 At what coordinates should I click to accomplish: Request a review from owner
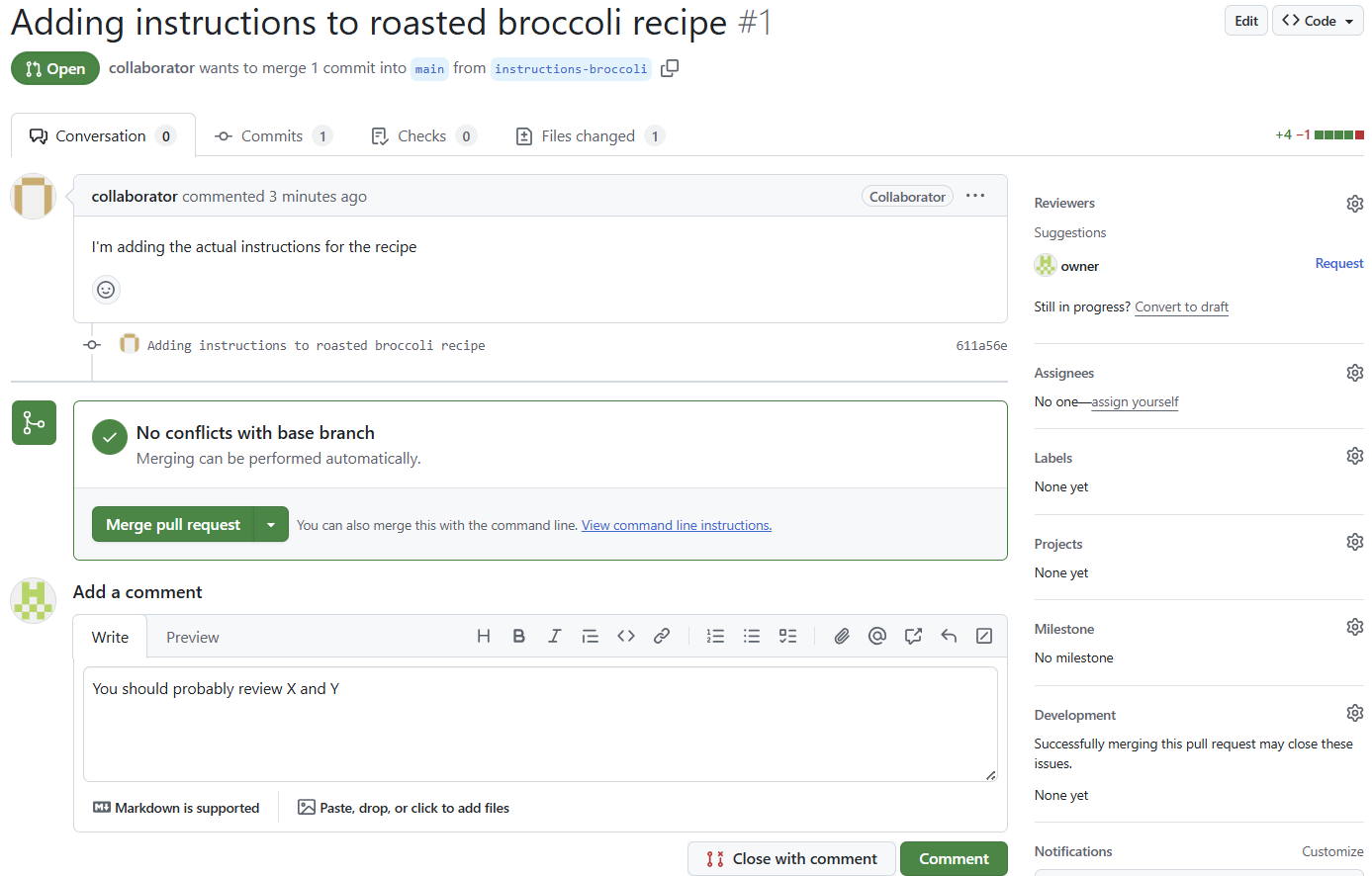click(x=1339, y=263)
